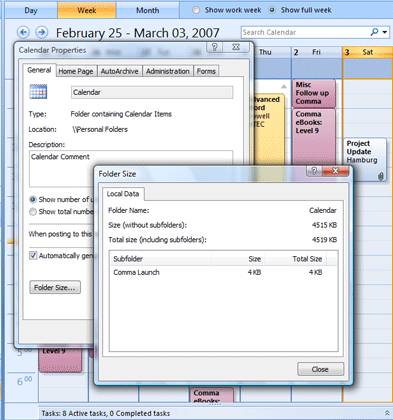Expand tasks pane with double chevron icon
Screen dimensions: 393x420
(387, 413)
